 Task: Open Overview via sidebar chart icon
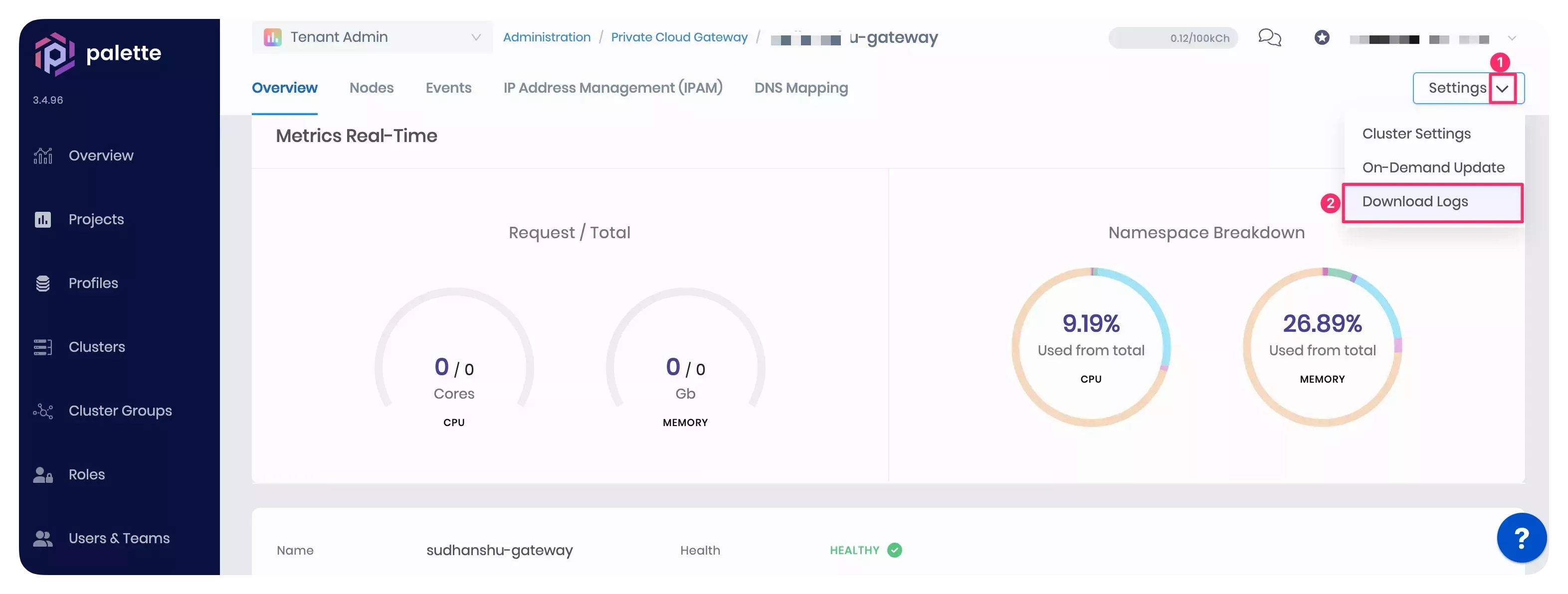(42, 155)
